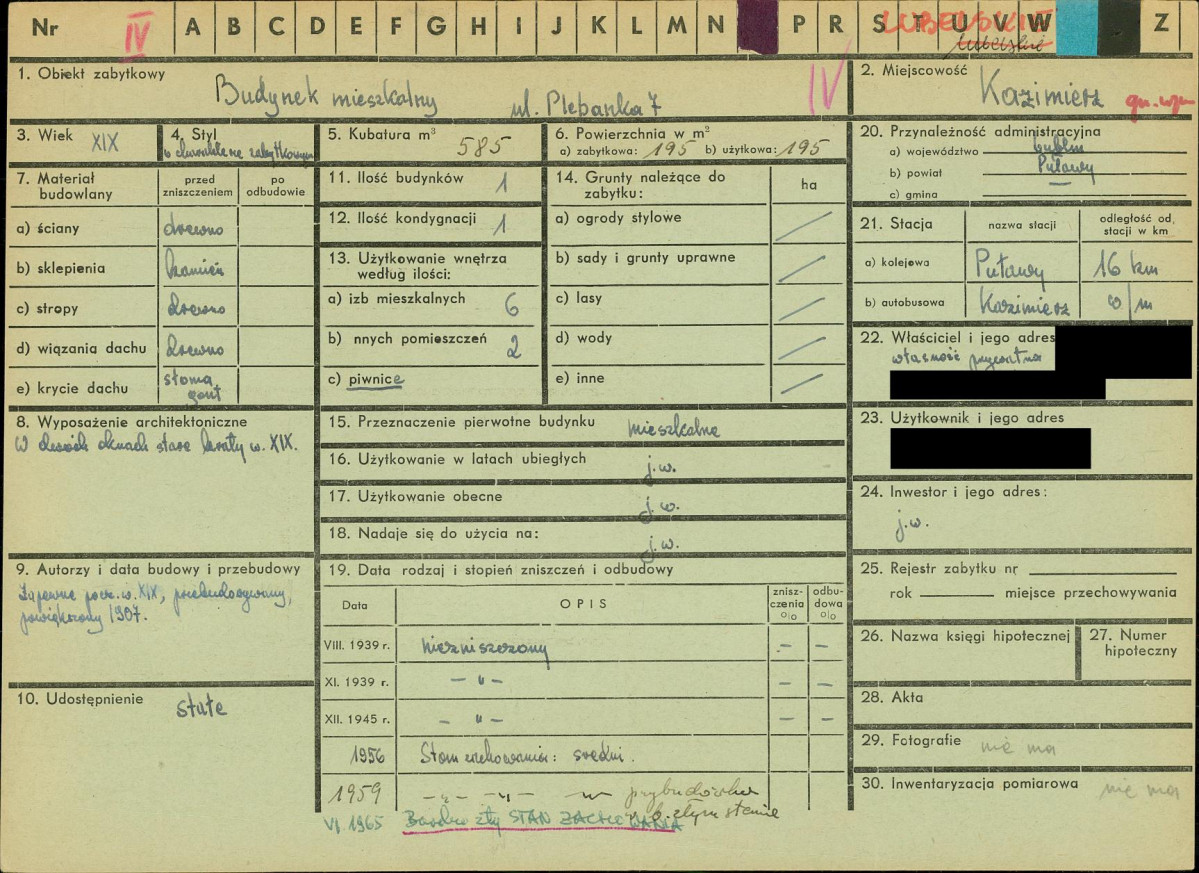Select the letter K index tab
The height and width of the screenshot is (873, 1199).
click(598, 26)
